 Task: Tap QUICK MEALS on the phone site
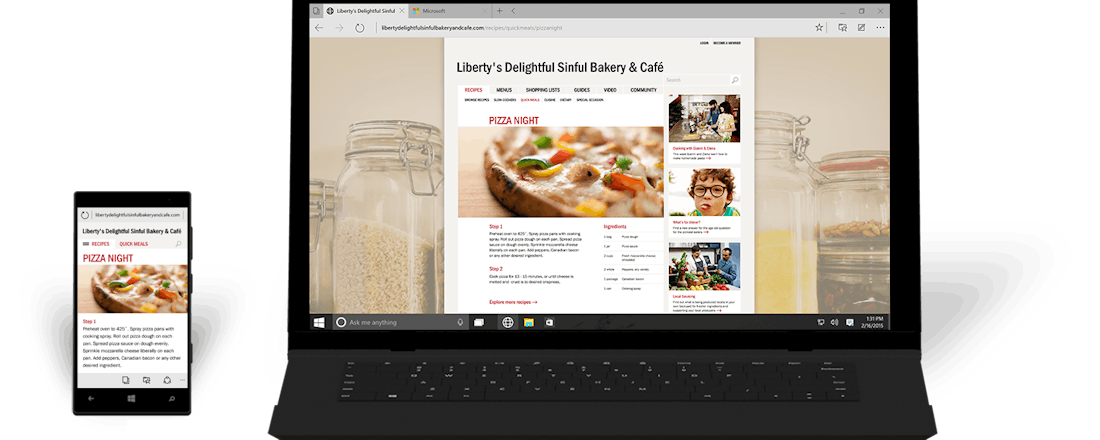tap(133, 244)
